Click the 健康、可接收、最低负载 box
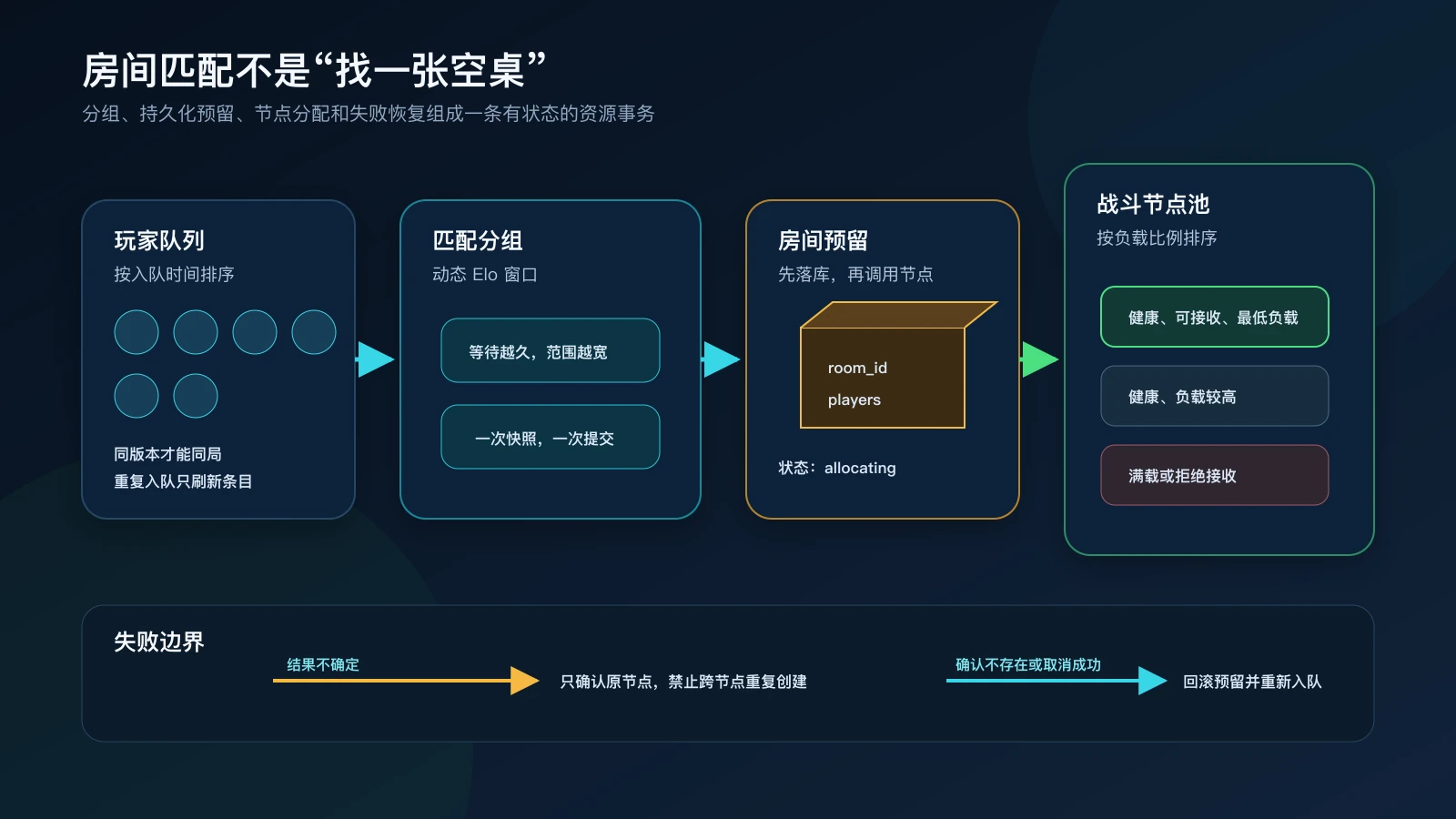Viewport: 1456px width, 819px height. click(x=1215, y=317)
